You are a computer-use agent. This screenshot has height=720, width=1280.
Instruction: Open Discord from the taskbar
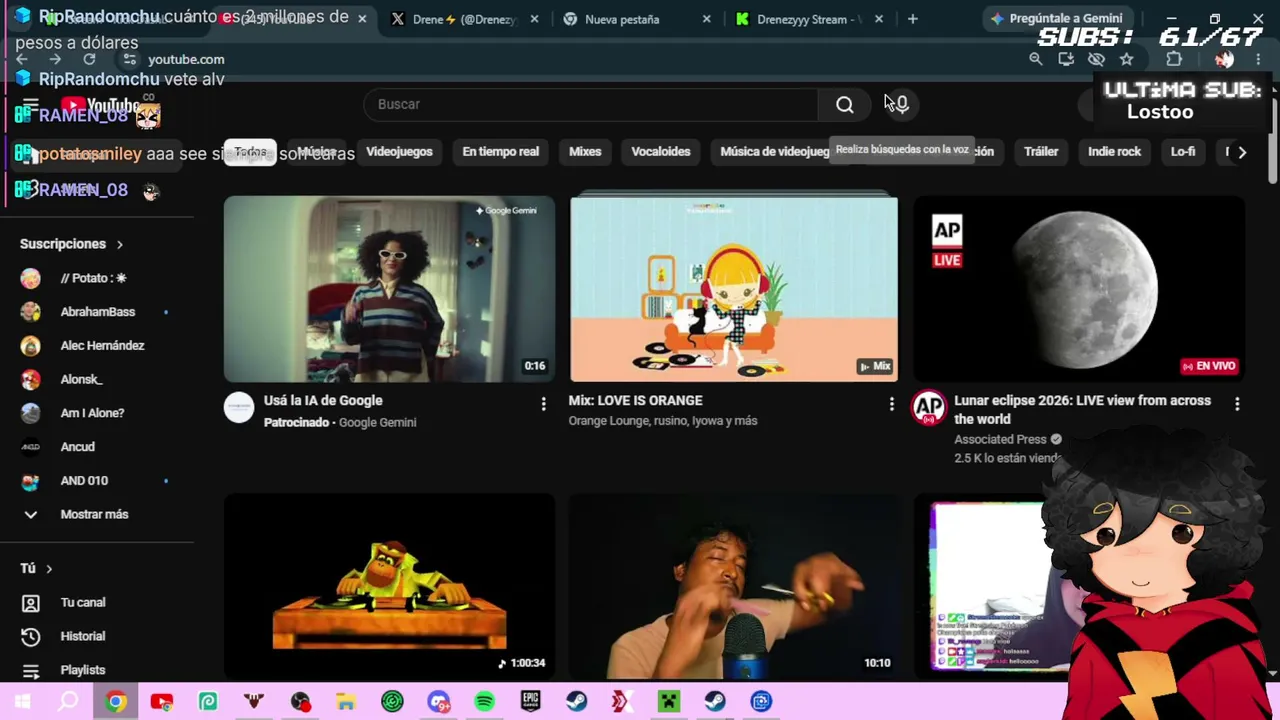pos(438,702)
